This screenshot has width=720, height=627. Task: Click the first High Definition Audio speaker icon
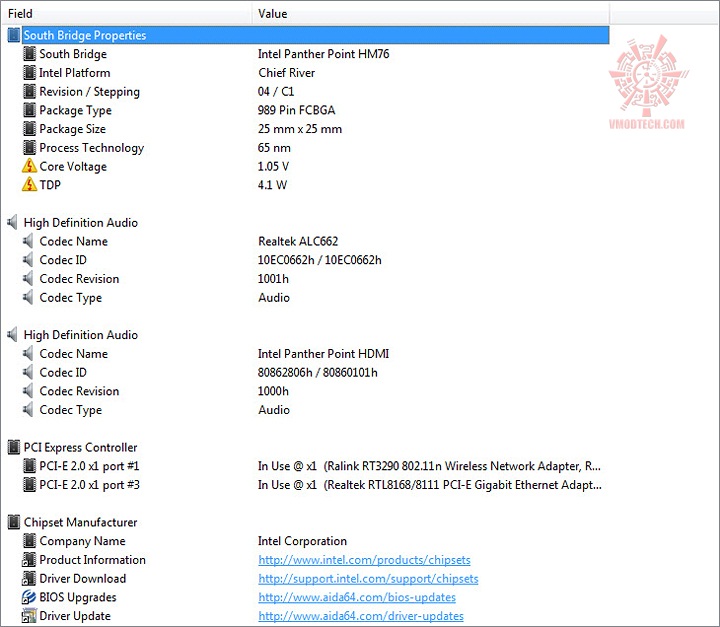pyautogui.click(x=12, y=222)
